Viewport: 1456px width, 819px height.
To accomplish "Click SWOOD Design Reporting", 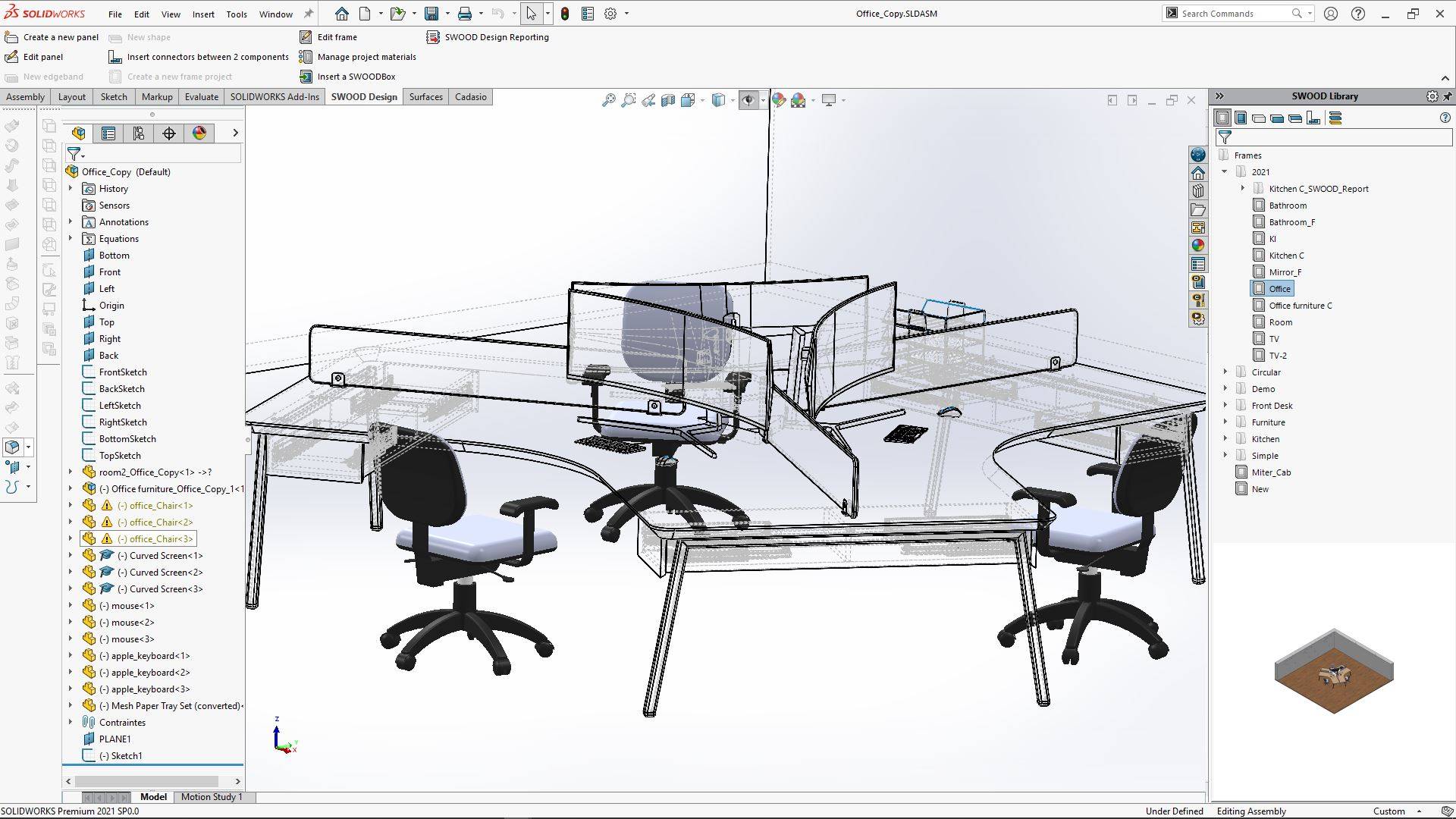I will pos(488,37).
